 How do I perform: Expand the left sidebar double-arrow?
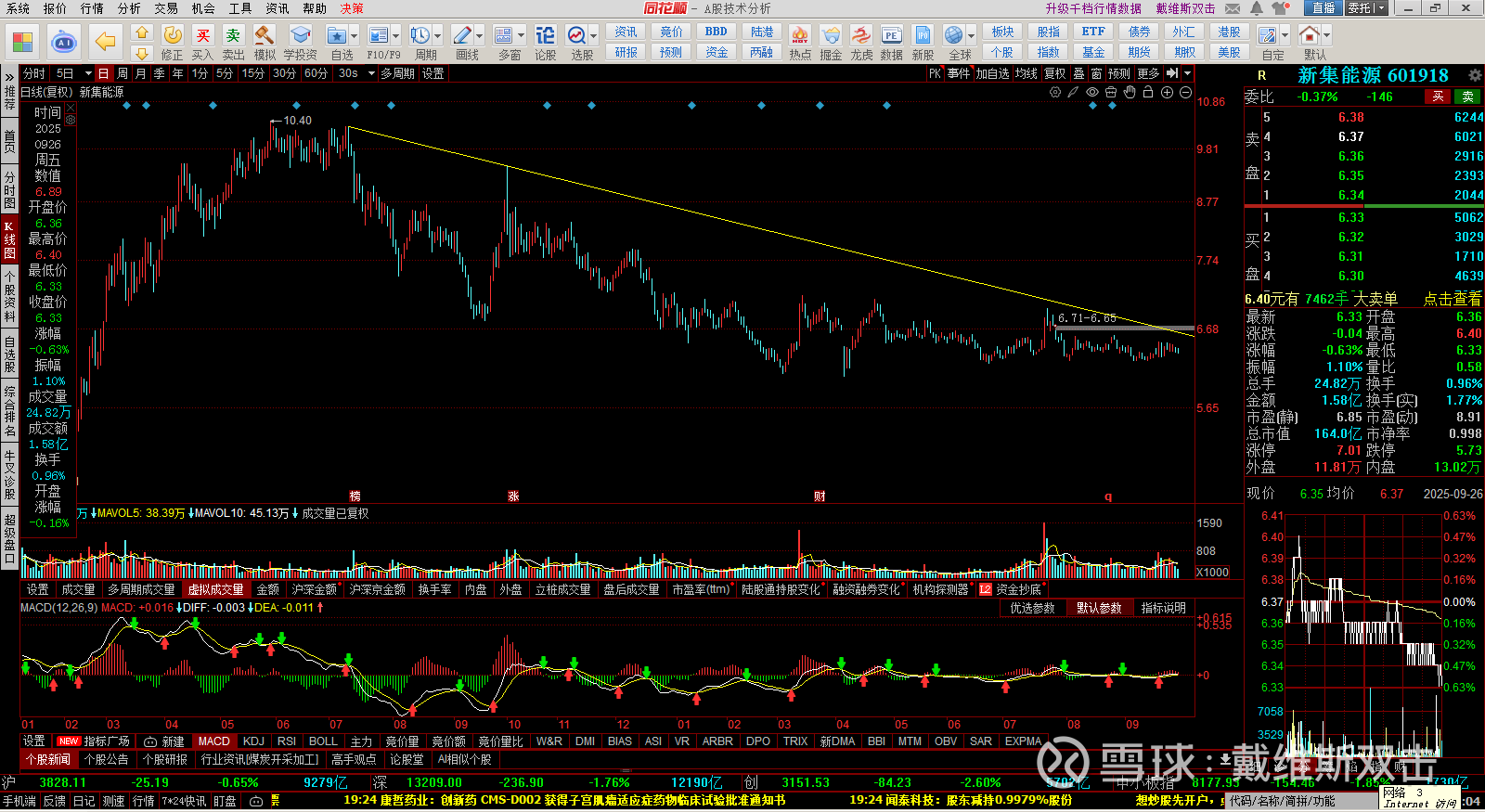tap(9, 76)
